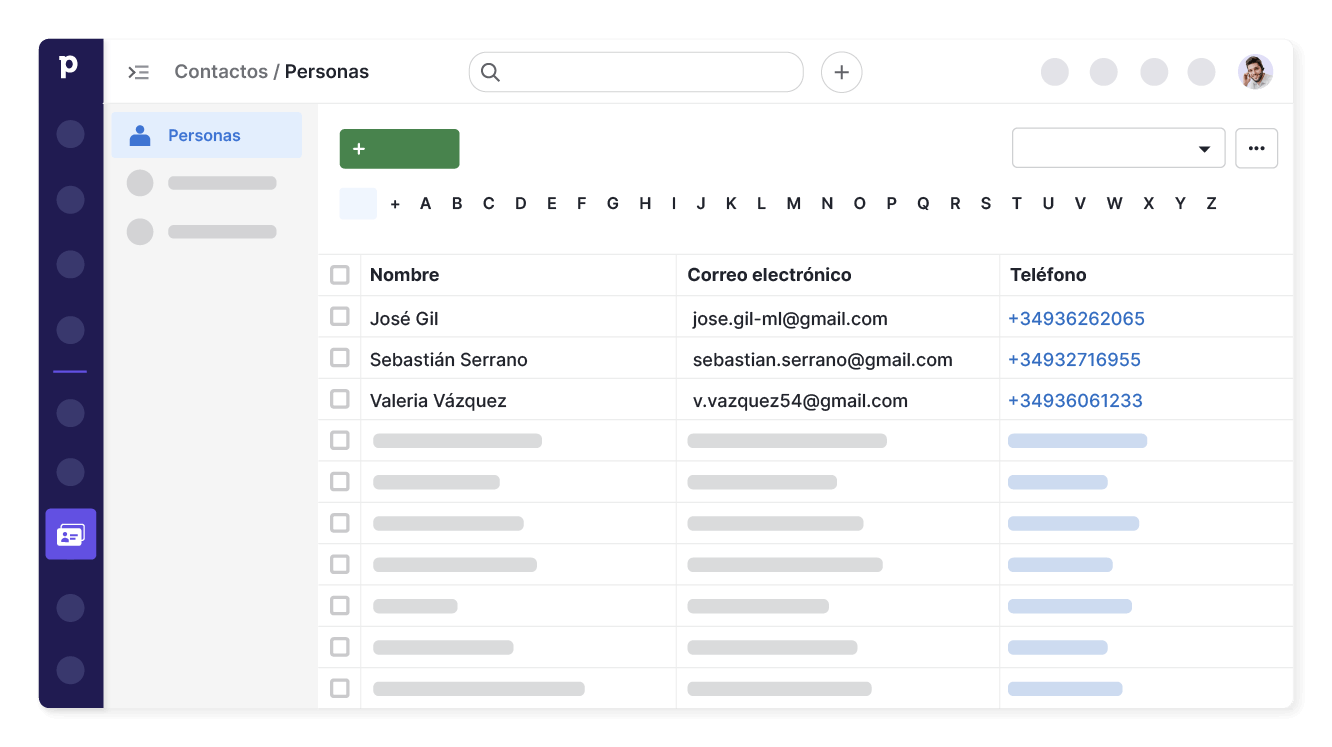Click the magnifying glass search icon

(x=490, y=72)
